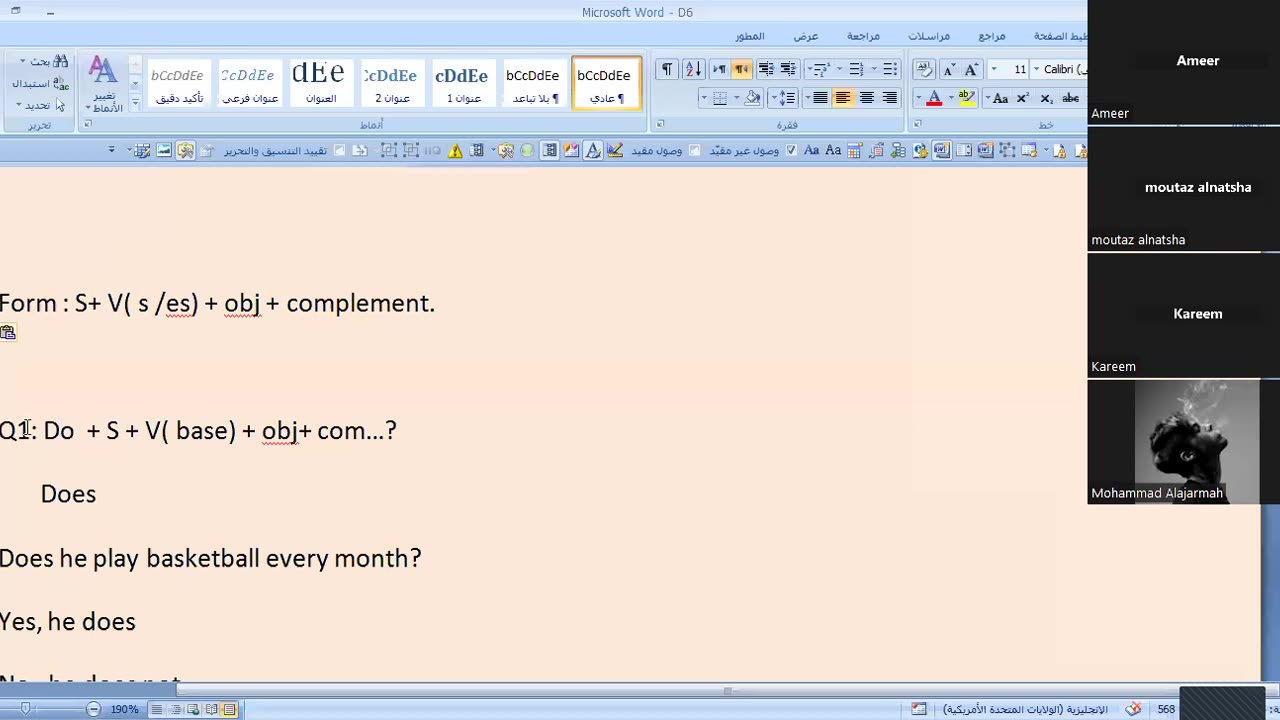1280x720 pixels.
Task: Apply shading paint bucket fill
Action: 753,98
